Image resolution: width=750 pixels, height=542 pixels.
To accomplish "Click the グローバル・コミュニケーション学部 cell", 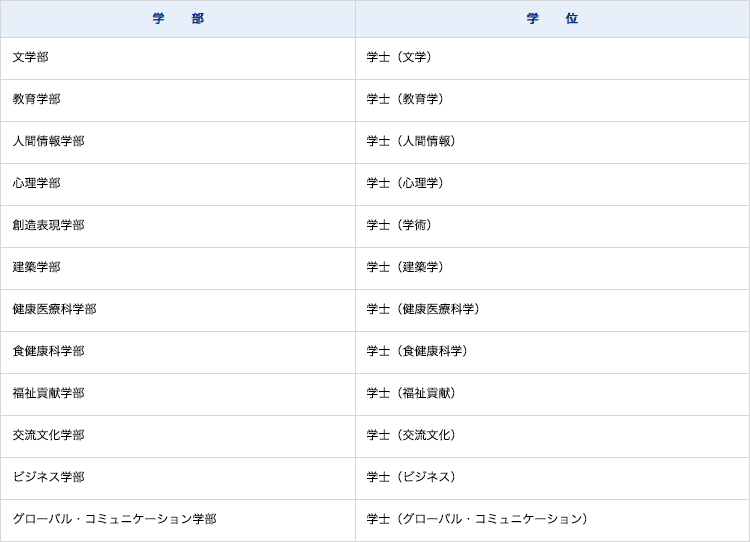I will [115, 520].
